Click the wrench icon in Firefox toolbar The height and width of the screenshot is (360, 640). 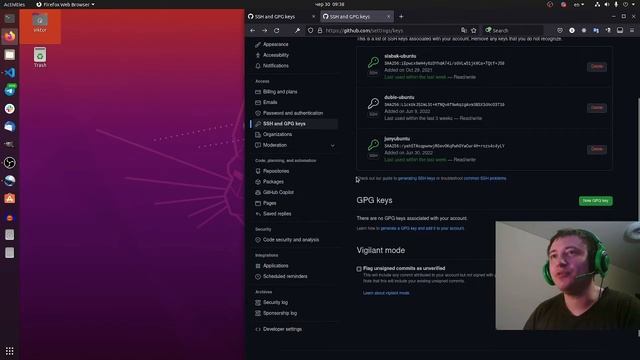(x=298, y=31)
